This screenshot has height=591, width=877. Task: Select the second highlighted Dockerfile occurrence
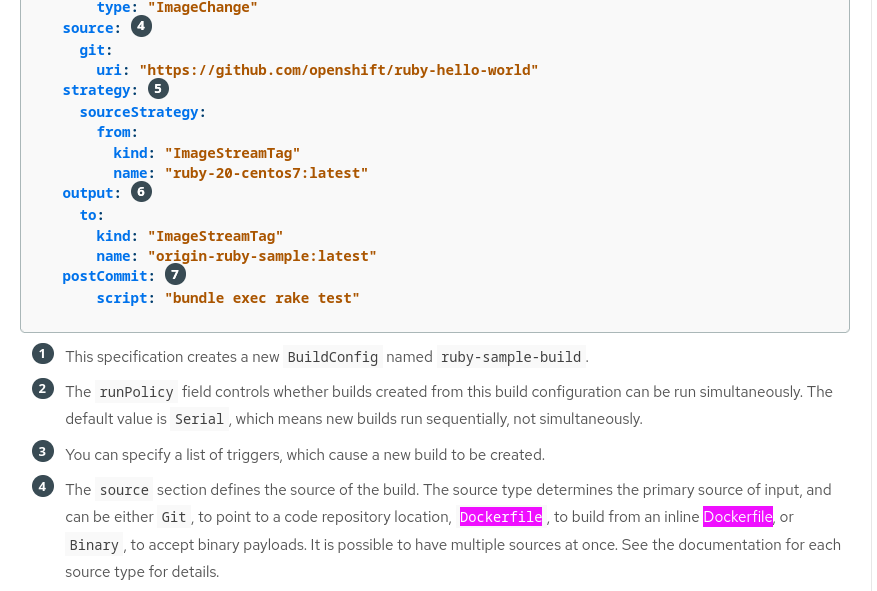coord(737,517)
